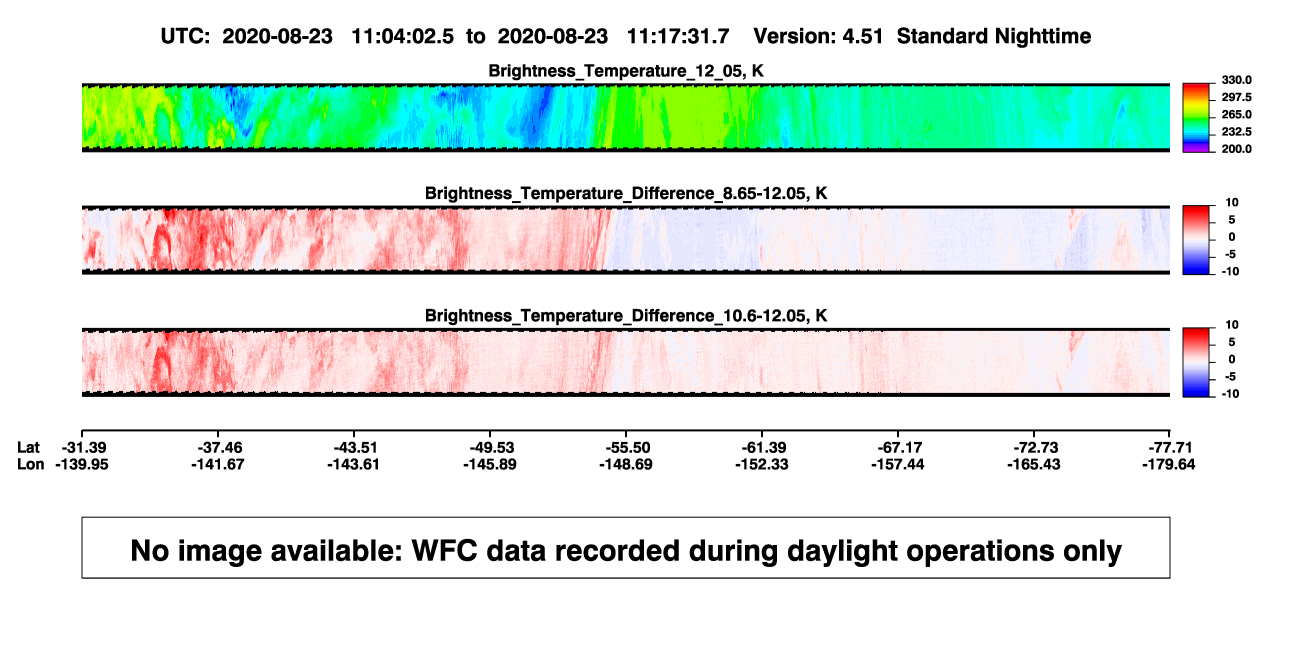The height and width of the screenshot is (667, 1300).
Task: Click latitude value -61.39
Action: pyautogui.click(x=762, y=446)
